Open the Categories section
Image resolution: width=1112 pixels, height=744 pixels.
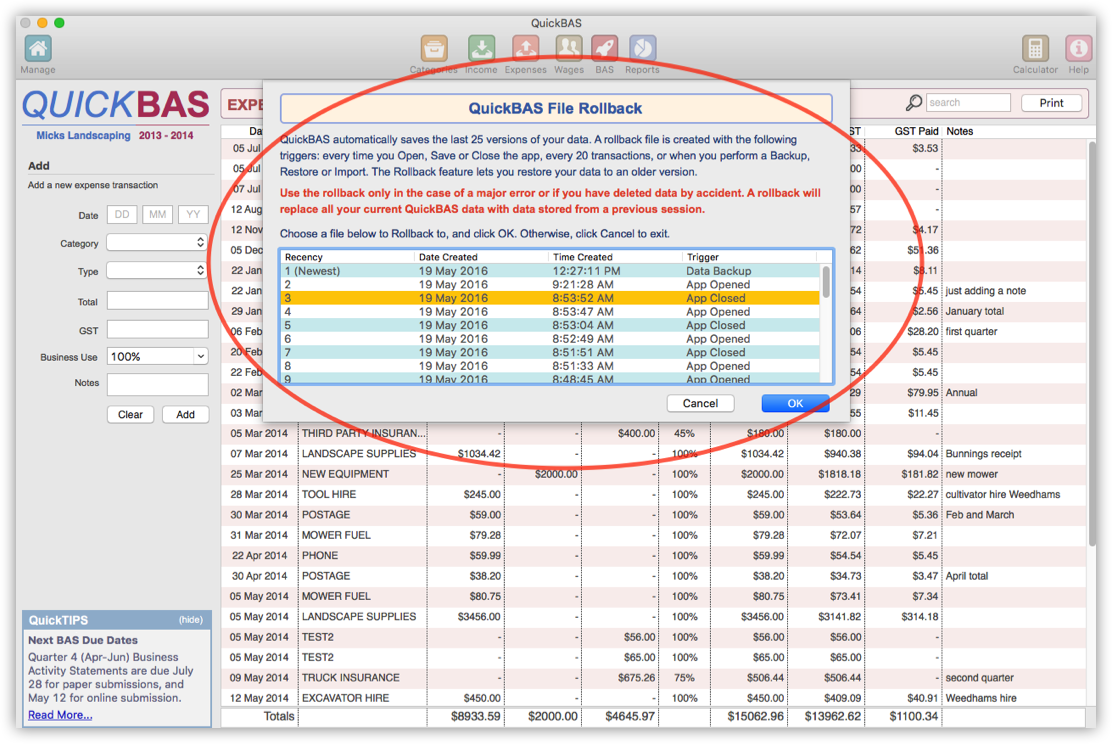[433, 50]
